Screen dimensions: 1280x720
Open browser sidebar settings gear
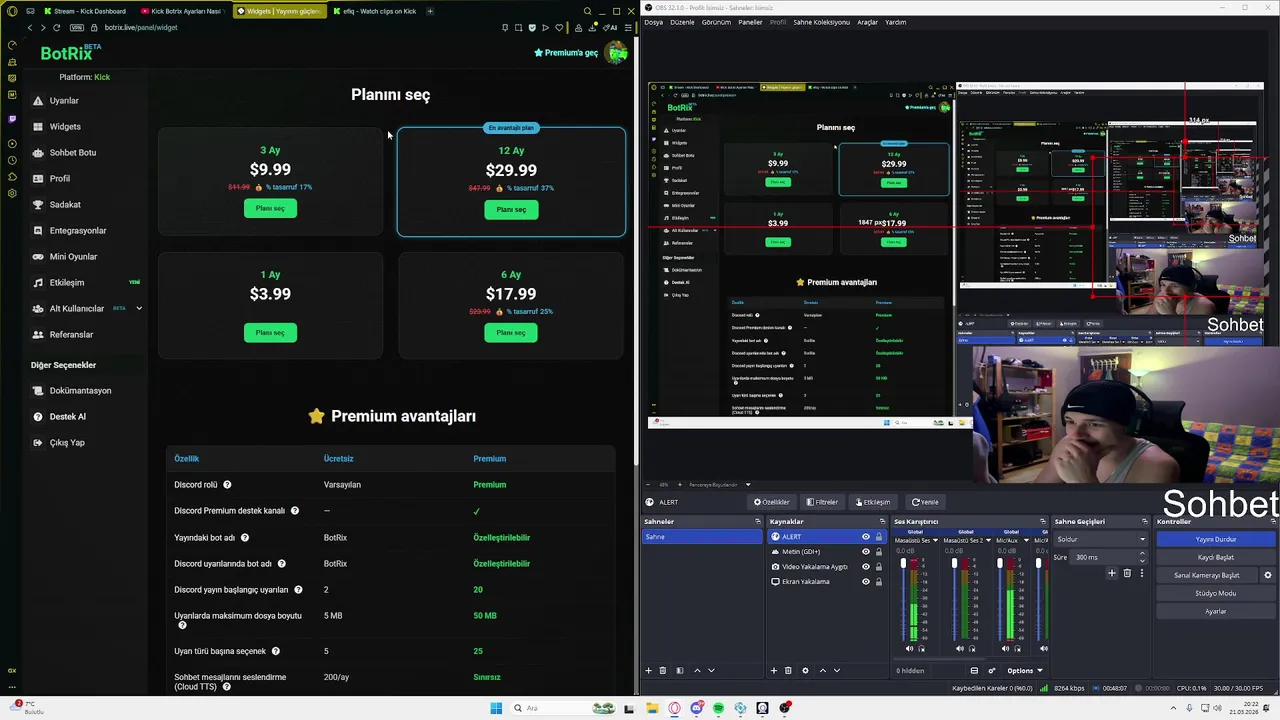coord(12,193)
